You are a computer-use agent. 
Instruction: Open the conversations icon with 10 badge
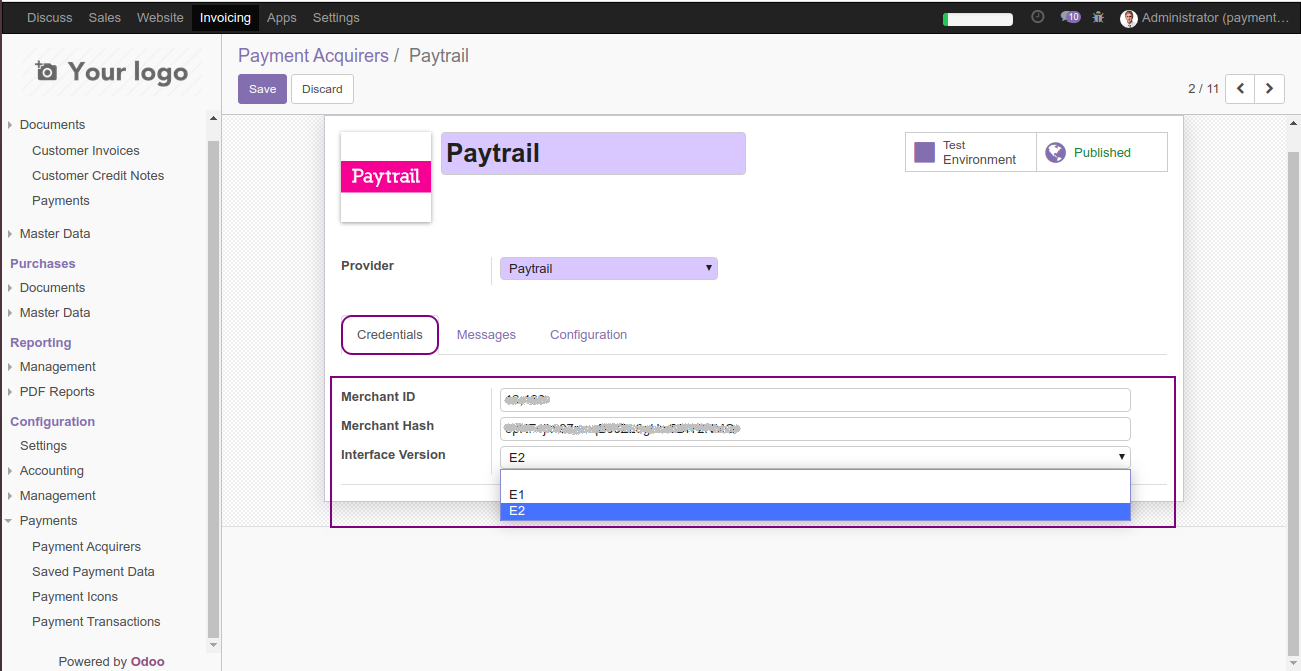tap(1070, 17)
